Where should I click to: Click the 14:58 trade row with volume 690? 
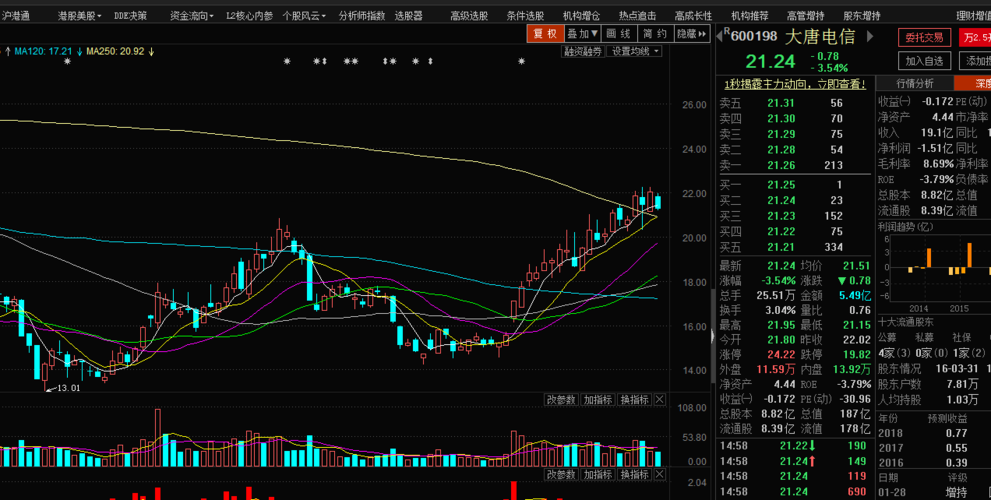click(x=795, y=491)
